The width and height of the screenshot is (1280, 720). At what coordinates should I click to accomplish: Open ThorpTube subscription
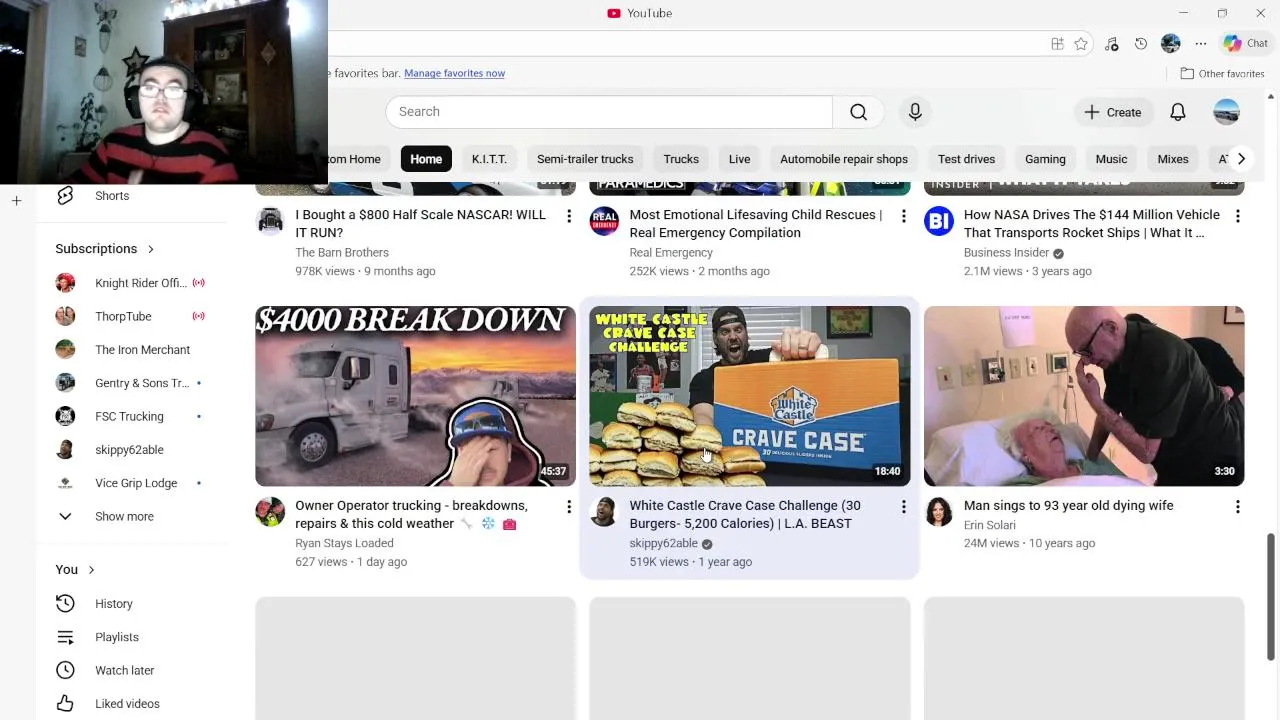pyautogui.click(x=132, y=317)
